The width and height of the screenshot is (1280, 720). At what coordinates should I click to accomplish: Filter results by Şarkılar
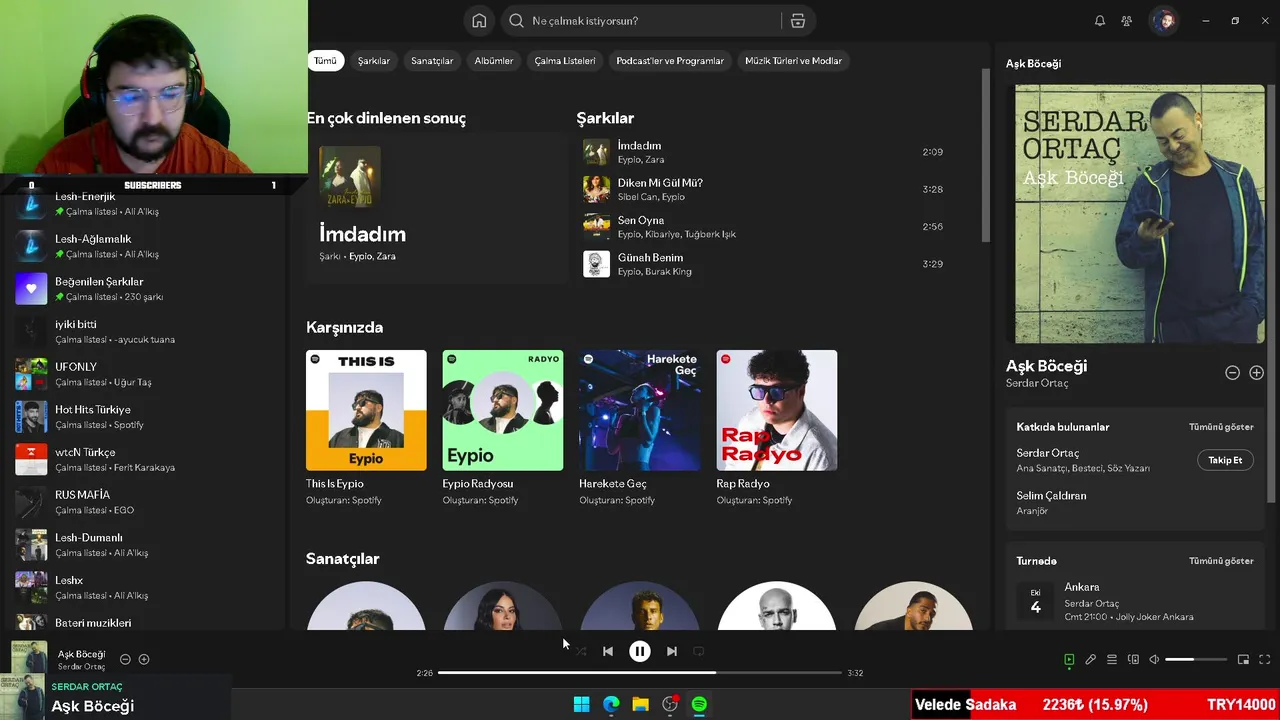pos(374,61)
